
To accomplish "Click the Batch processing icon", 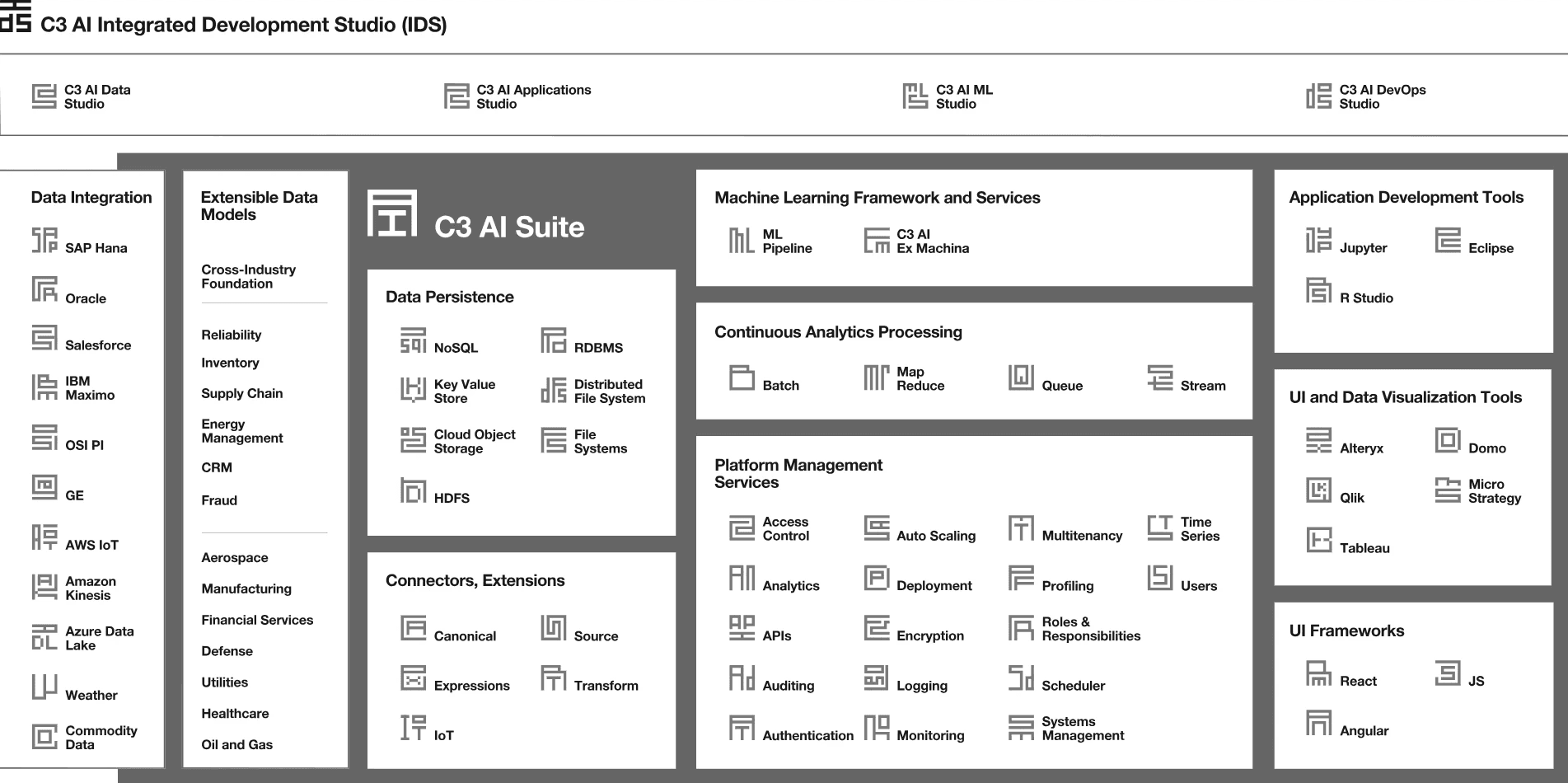I will click(742, 377).
